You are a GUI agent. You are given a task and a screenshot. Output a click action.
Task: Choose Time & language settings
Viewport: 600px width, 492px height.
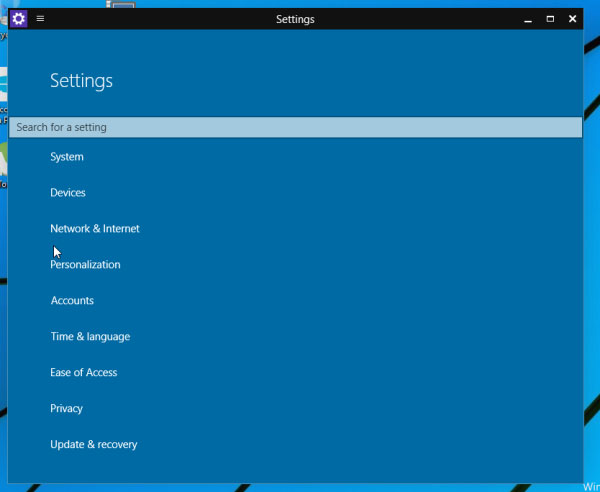90,337
